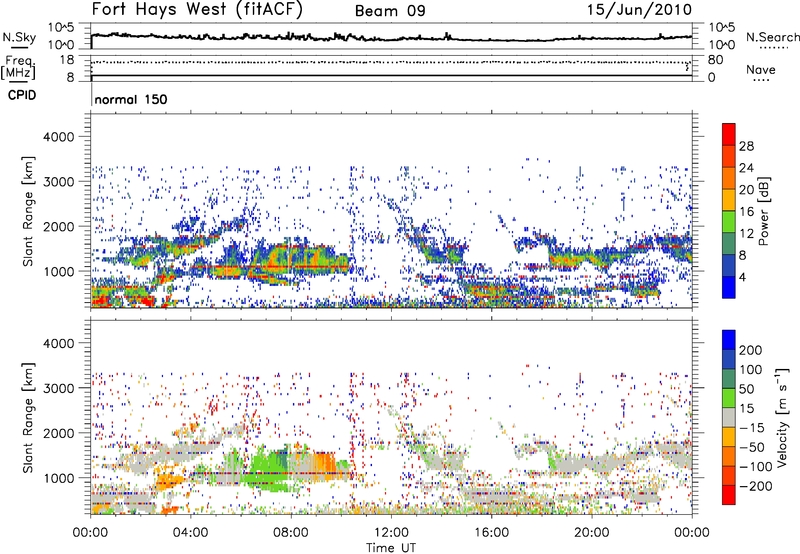Click the '2000' tick in the Velocity panel
Image resolution: width=800 pixels, height=554 pixels.
point(58,433)
